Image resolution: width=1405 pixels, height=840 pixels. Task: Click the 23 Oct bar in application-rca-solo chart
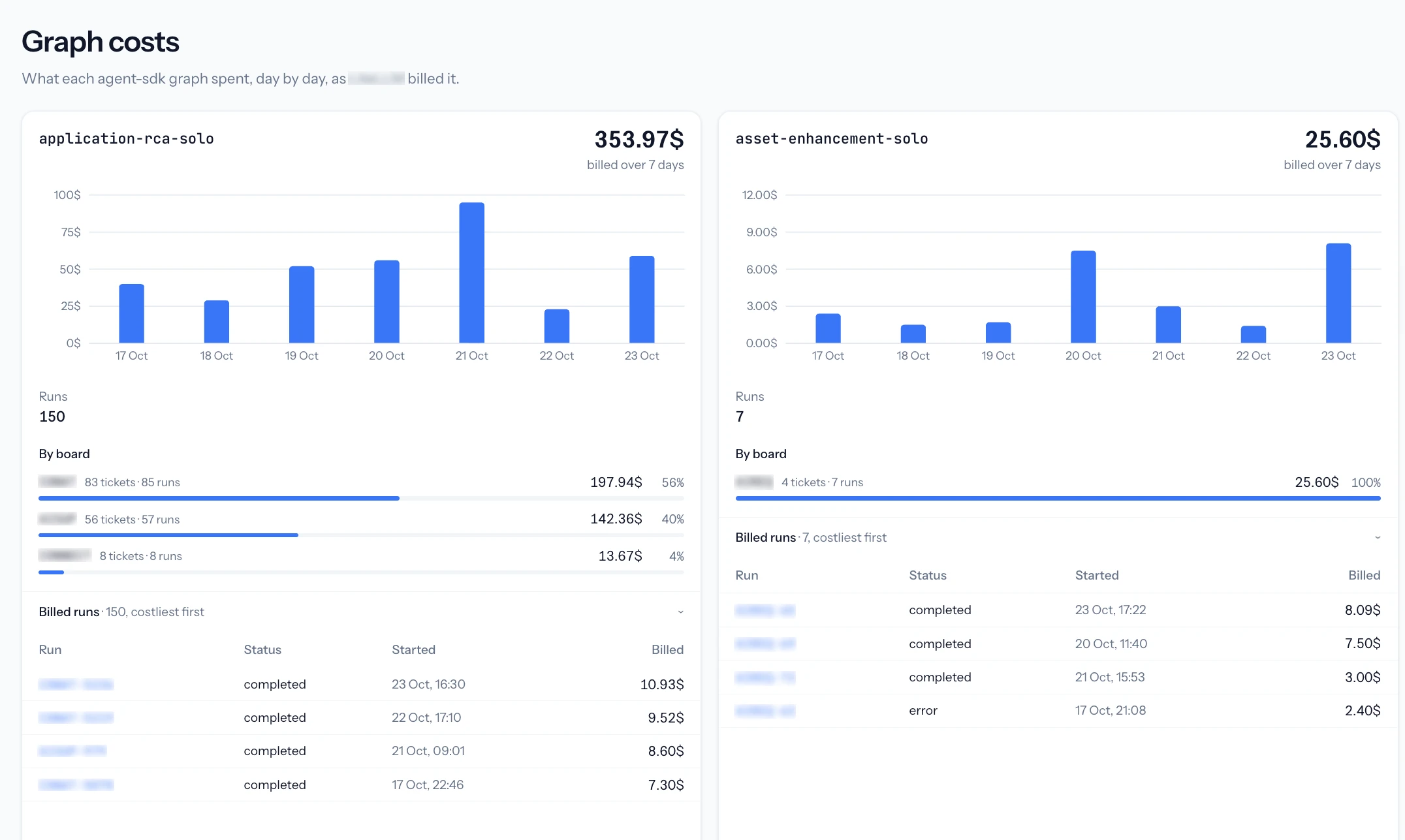tap(642, 300)
